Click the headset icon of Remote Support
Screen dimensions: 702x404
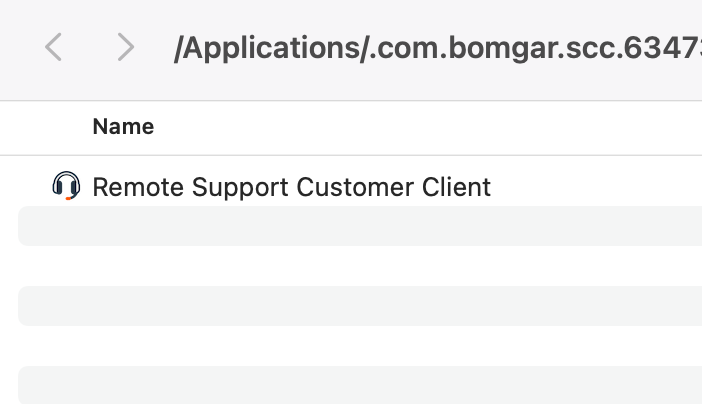pos(66,185)
